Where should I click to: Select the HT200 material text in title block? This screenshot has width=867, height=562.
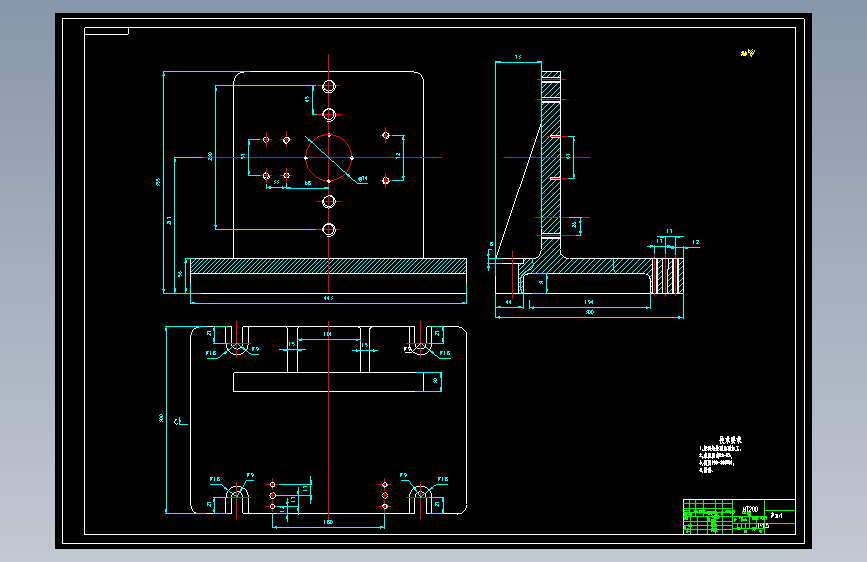(x=750, y=509)
